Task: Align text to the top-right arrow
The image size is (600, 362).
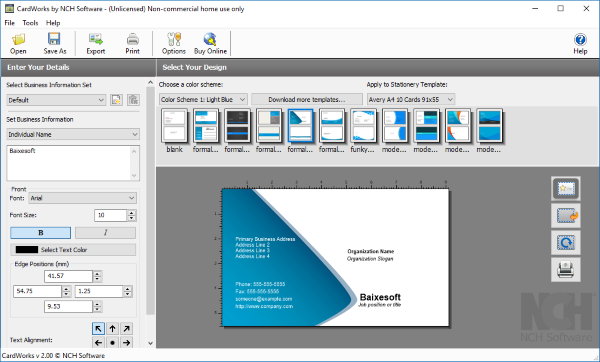Action: pyautogui.click(x=126, y=328)
